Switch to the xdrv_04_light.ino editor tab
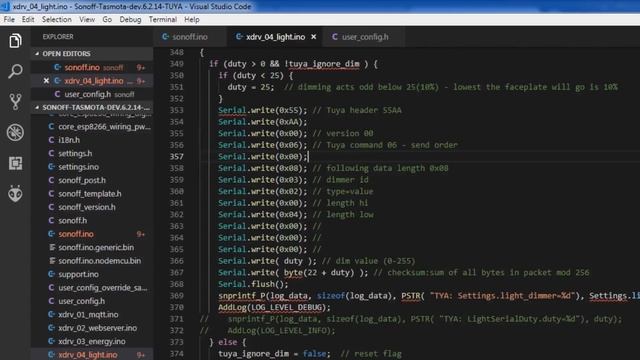The height and width of the screenshot is (360, 640). [275, 37]
